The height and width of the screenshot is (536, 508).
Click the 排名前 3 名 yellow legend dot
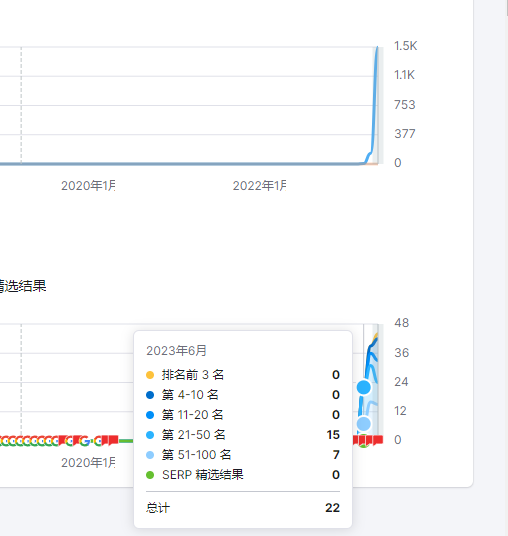coord(150,375)
